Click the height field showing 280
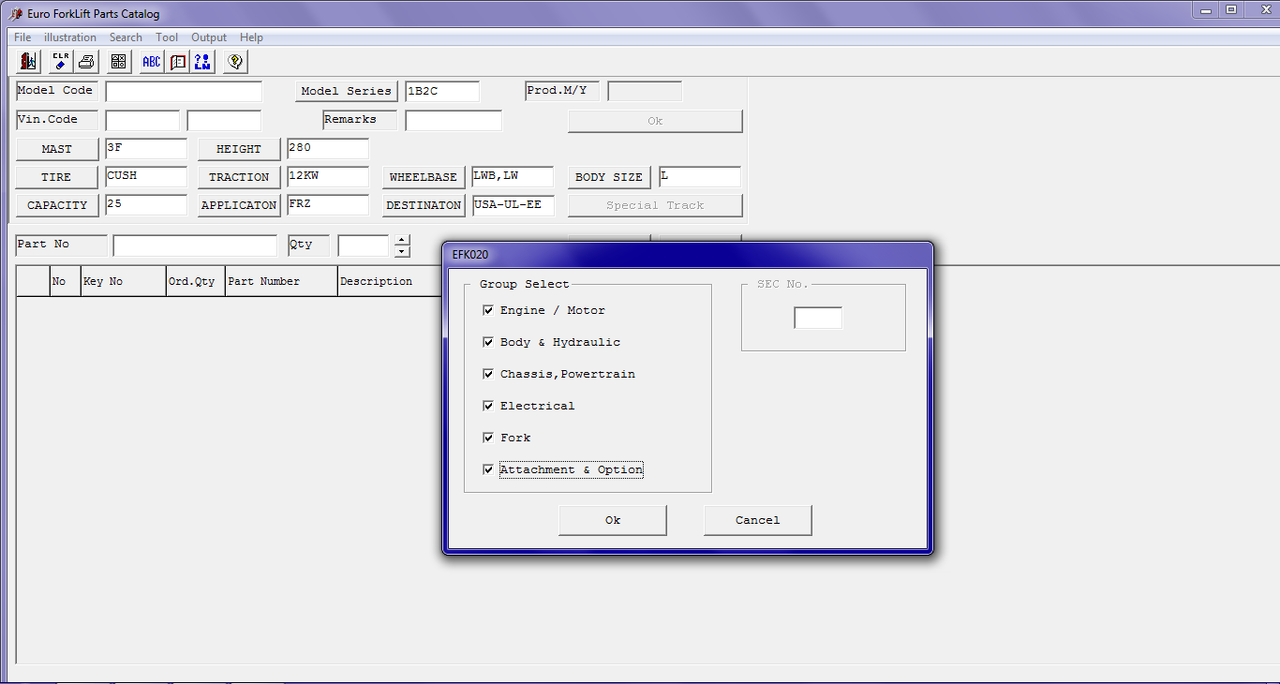This screenshot has width=1280, height=684. coord(328,148)
